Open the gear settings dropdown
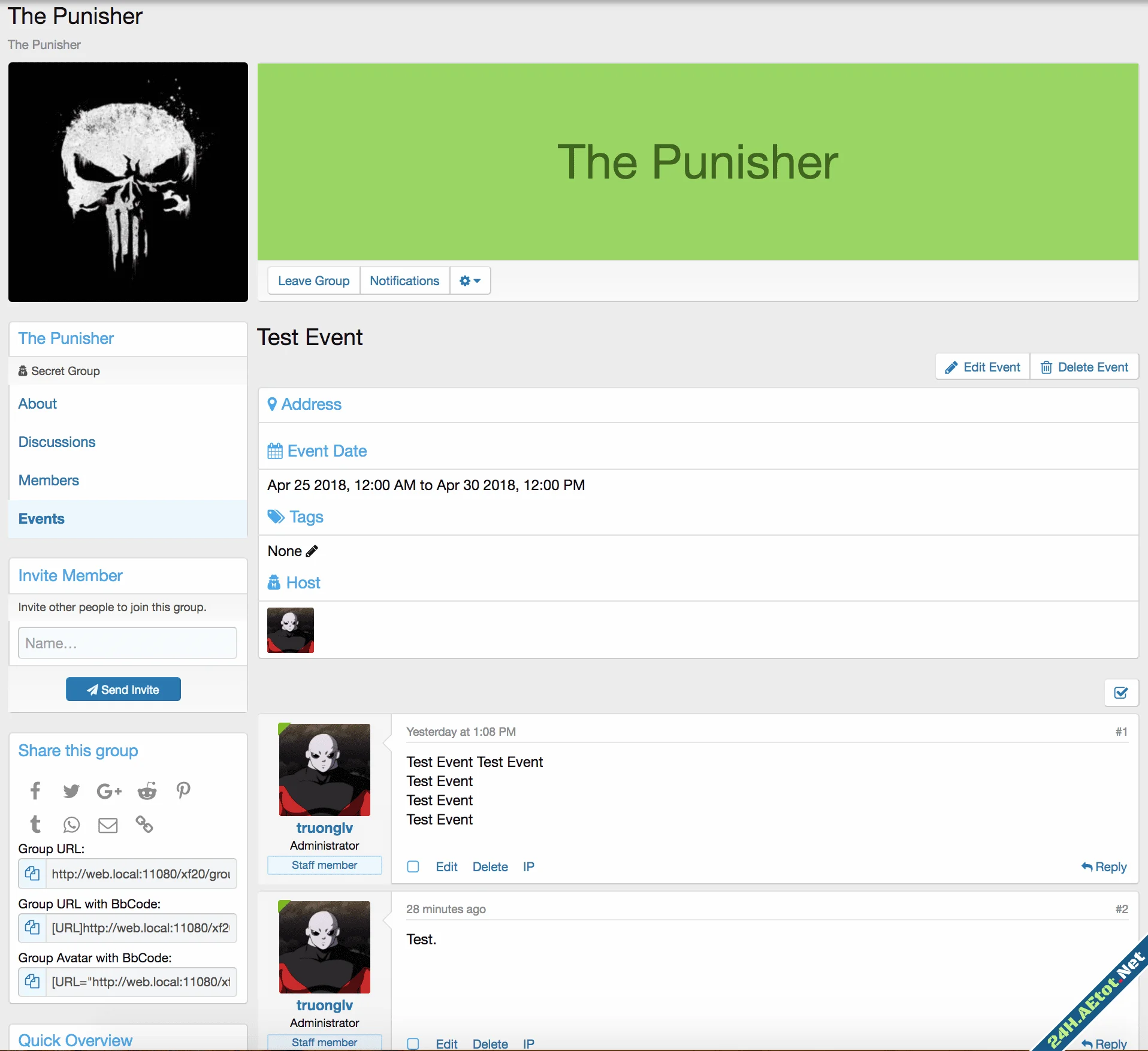 pyautogui.click(x=470, y=280)
